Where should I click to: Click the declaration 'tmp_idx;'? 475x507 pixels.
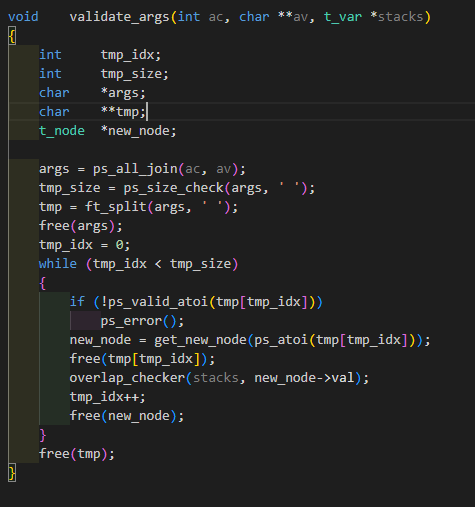point(131,55)
